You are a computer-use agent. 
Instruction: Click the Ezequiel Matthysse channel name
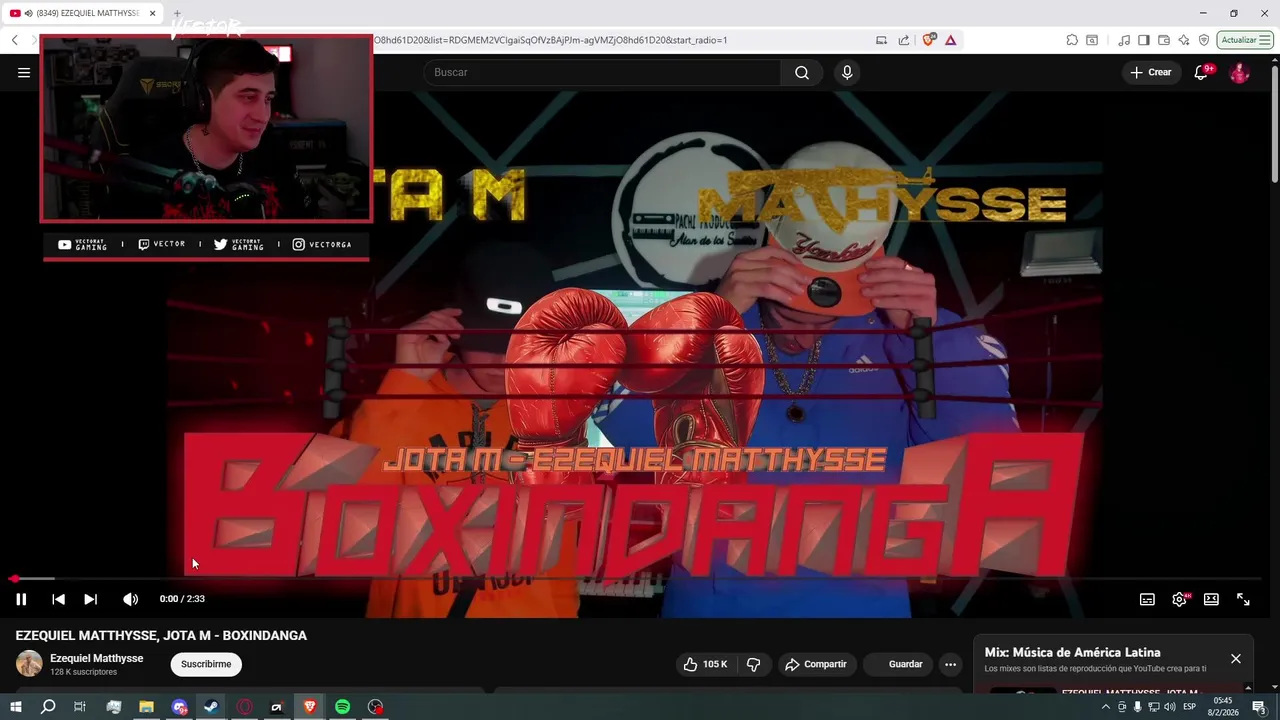96,658
